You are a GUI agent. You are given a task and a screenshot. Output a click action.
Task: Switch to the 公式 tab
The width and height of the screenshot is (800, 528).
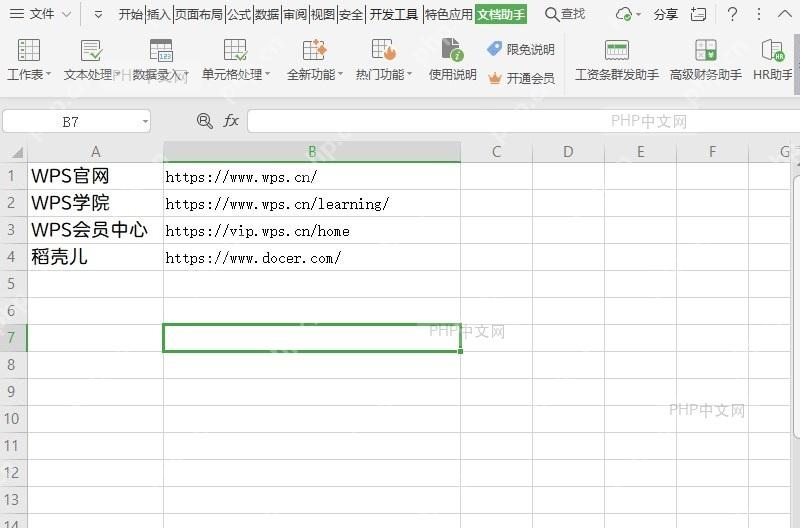pos(239,14)
